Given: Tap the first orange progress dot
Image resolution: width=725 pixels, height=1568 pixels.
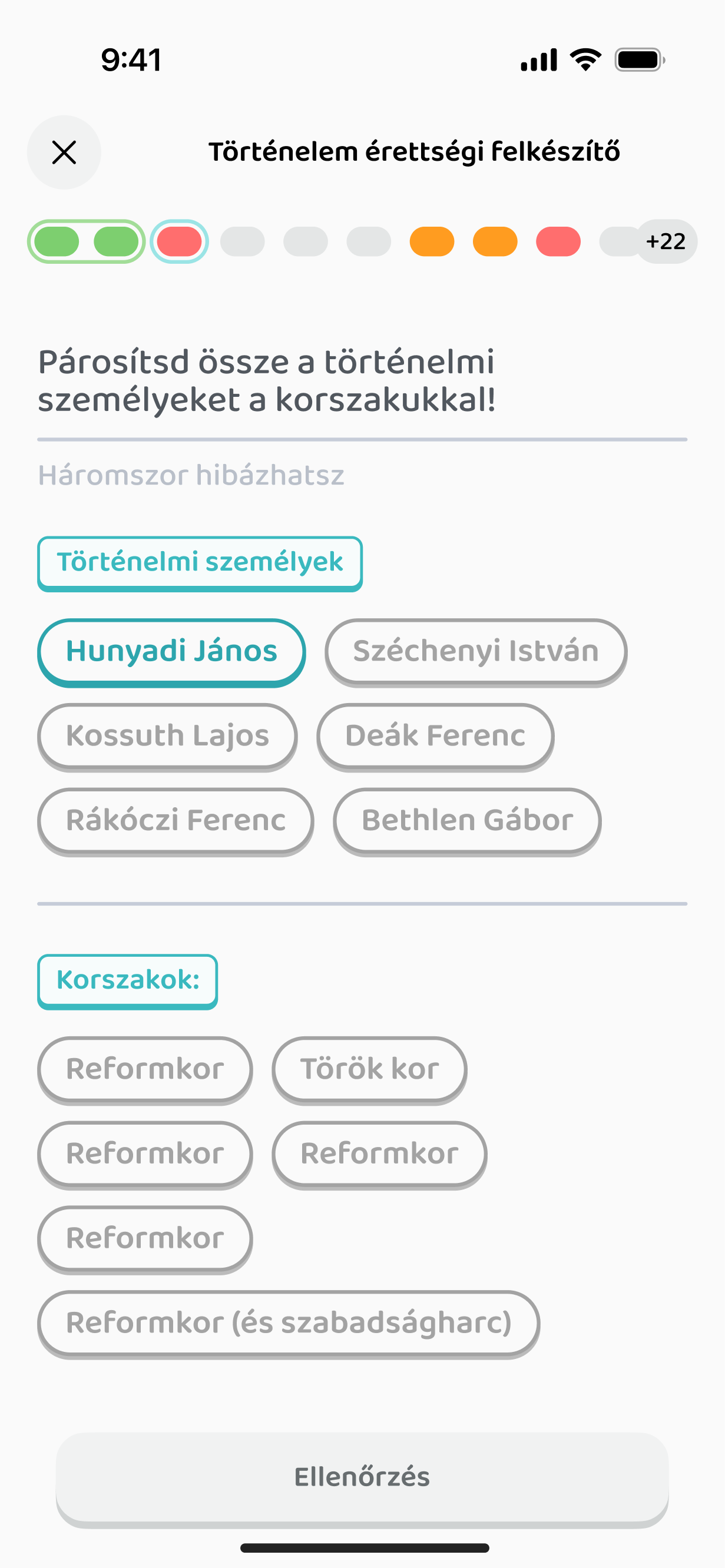Looking at the screenshot, I should point(432,241).
